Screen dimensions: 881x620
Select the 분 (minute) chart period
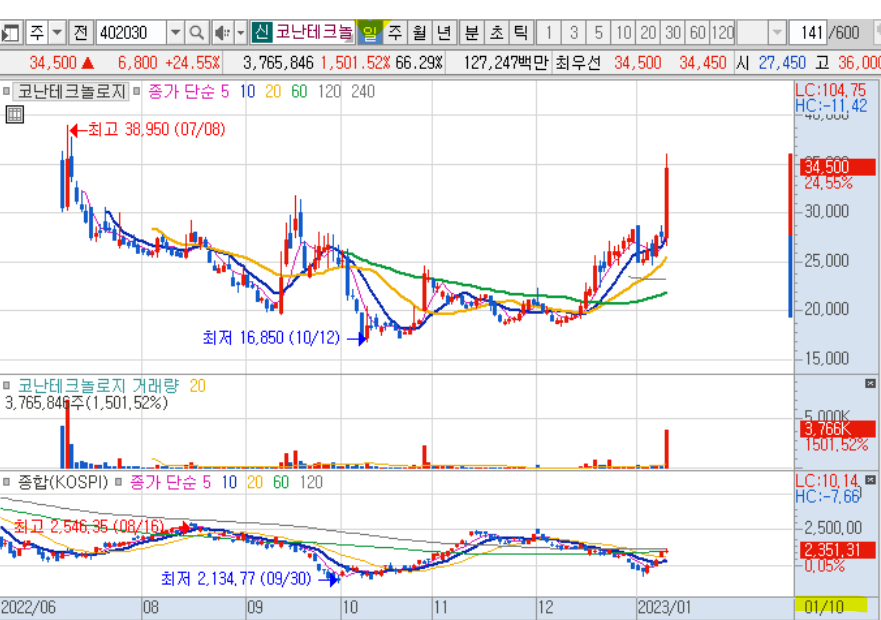coord(471,33)
